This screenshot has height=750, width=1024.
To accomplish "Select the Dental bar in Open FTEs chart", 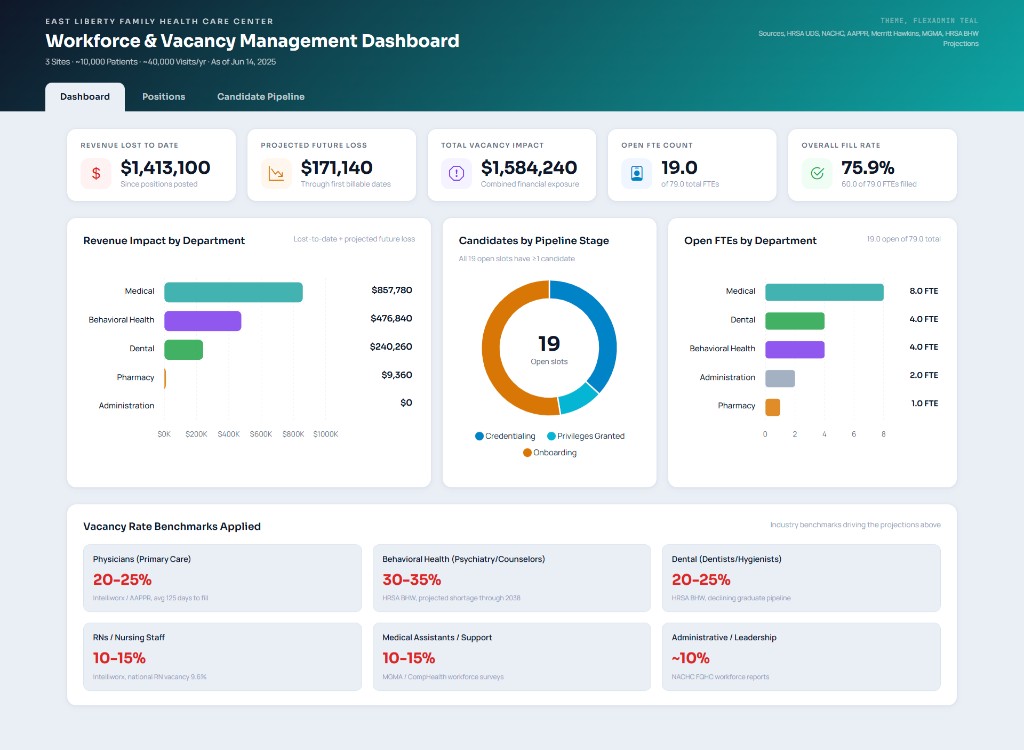I will tap(795, 321).
